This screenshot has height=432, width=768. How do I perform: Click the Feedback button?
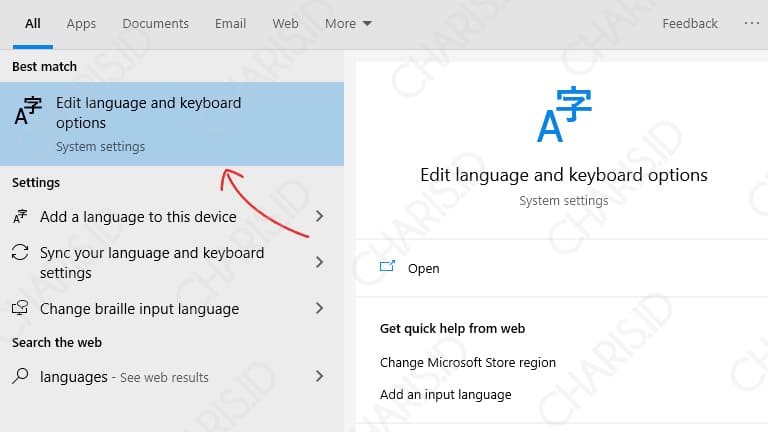pos(690,24)
